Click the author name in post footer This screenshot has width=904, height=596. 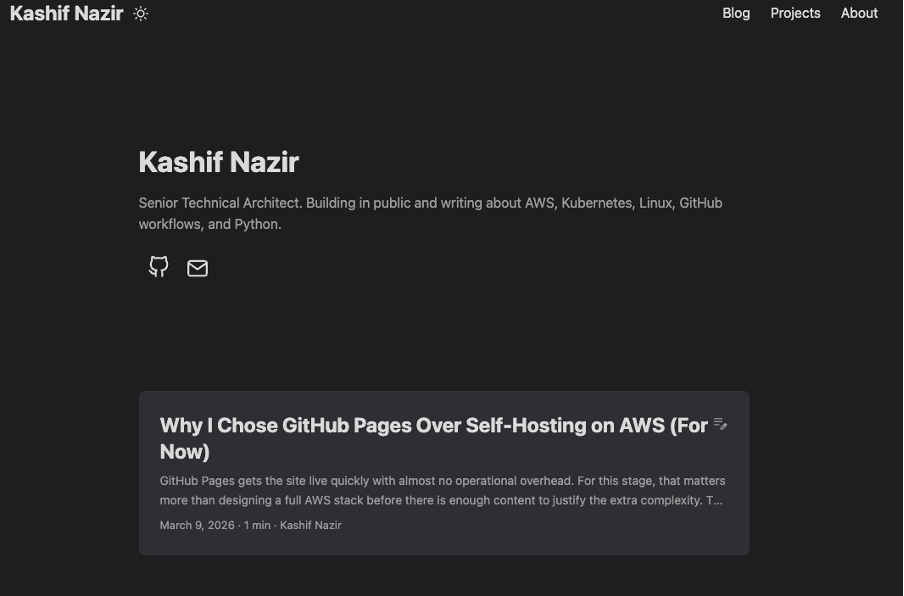(x=310, y=525)
